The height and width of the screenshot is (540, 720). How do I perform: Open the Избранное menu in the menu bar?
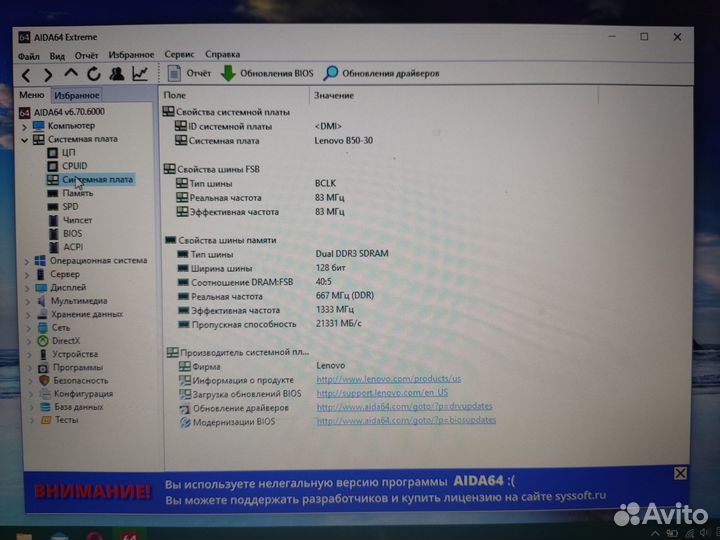tap(131, 55)
